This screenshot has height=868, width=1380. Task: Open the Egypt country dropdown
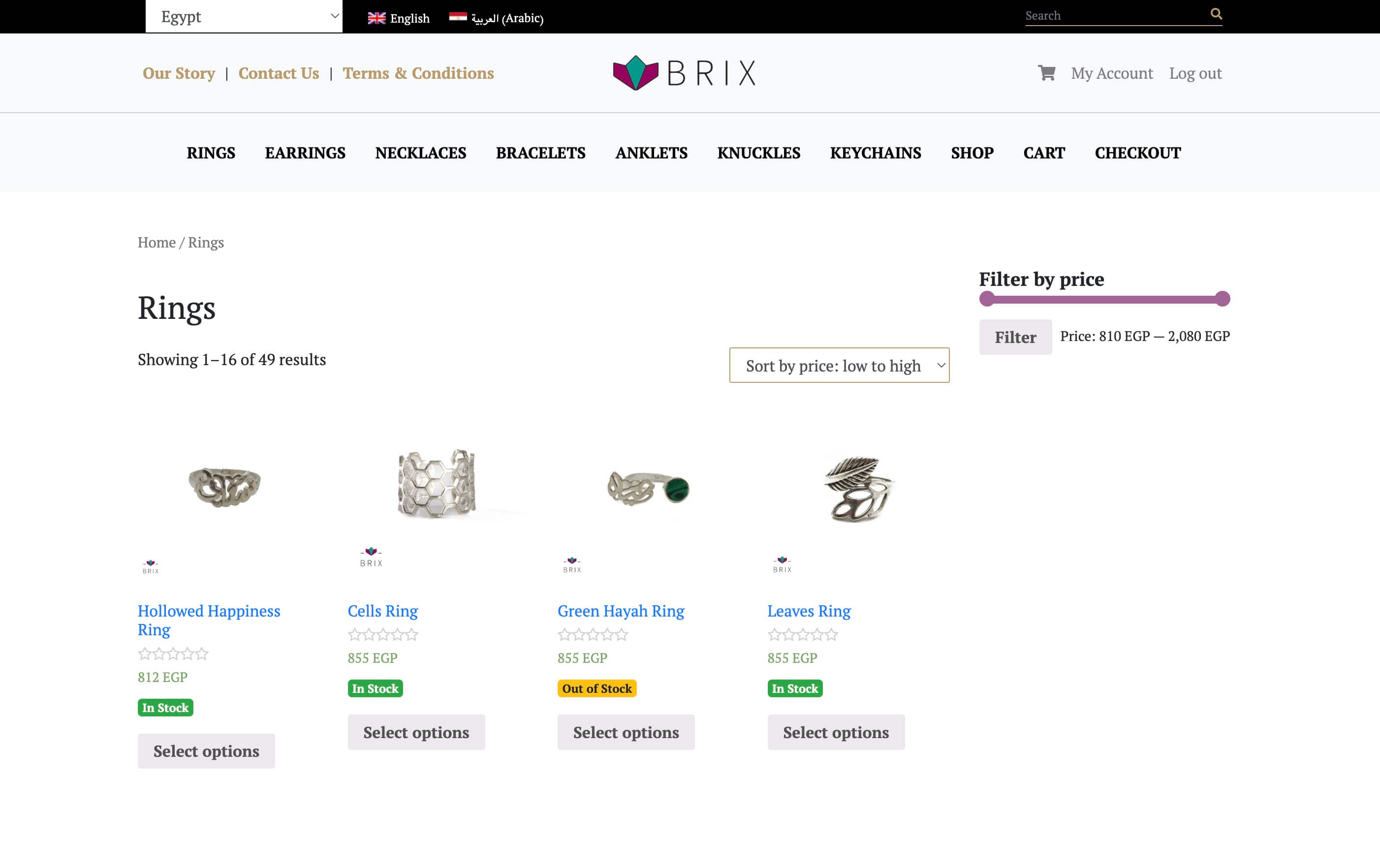pos(244,17)
